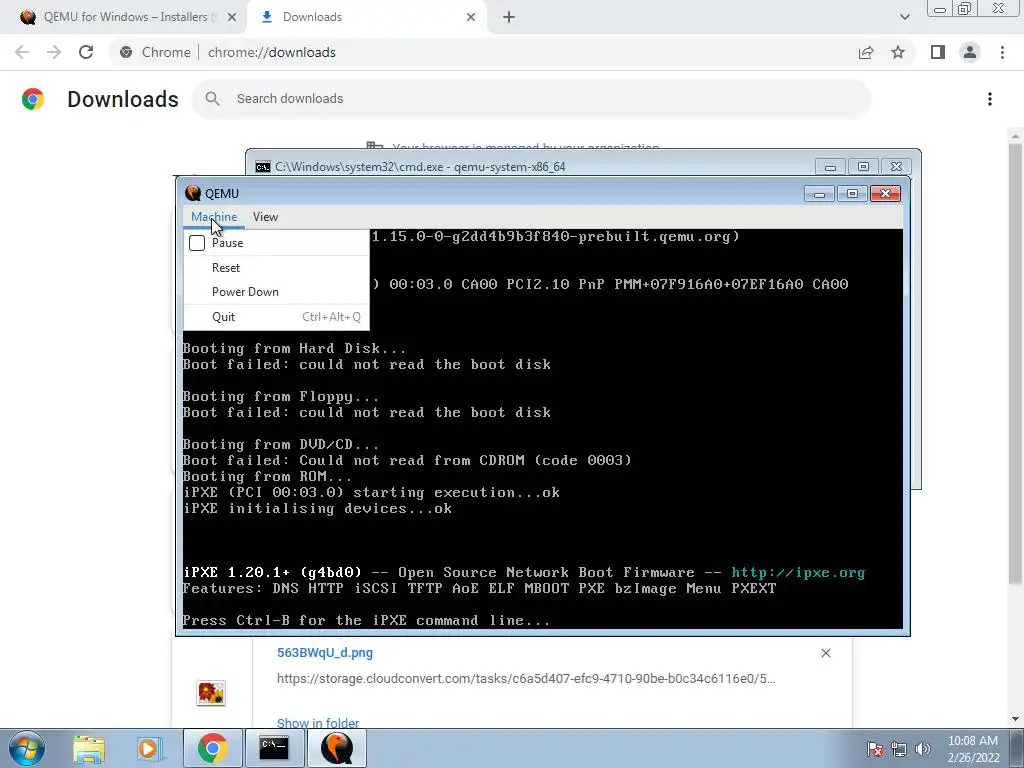Open Windows Media Player from taskbar
1024x768 pixels.
[149, 748]
